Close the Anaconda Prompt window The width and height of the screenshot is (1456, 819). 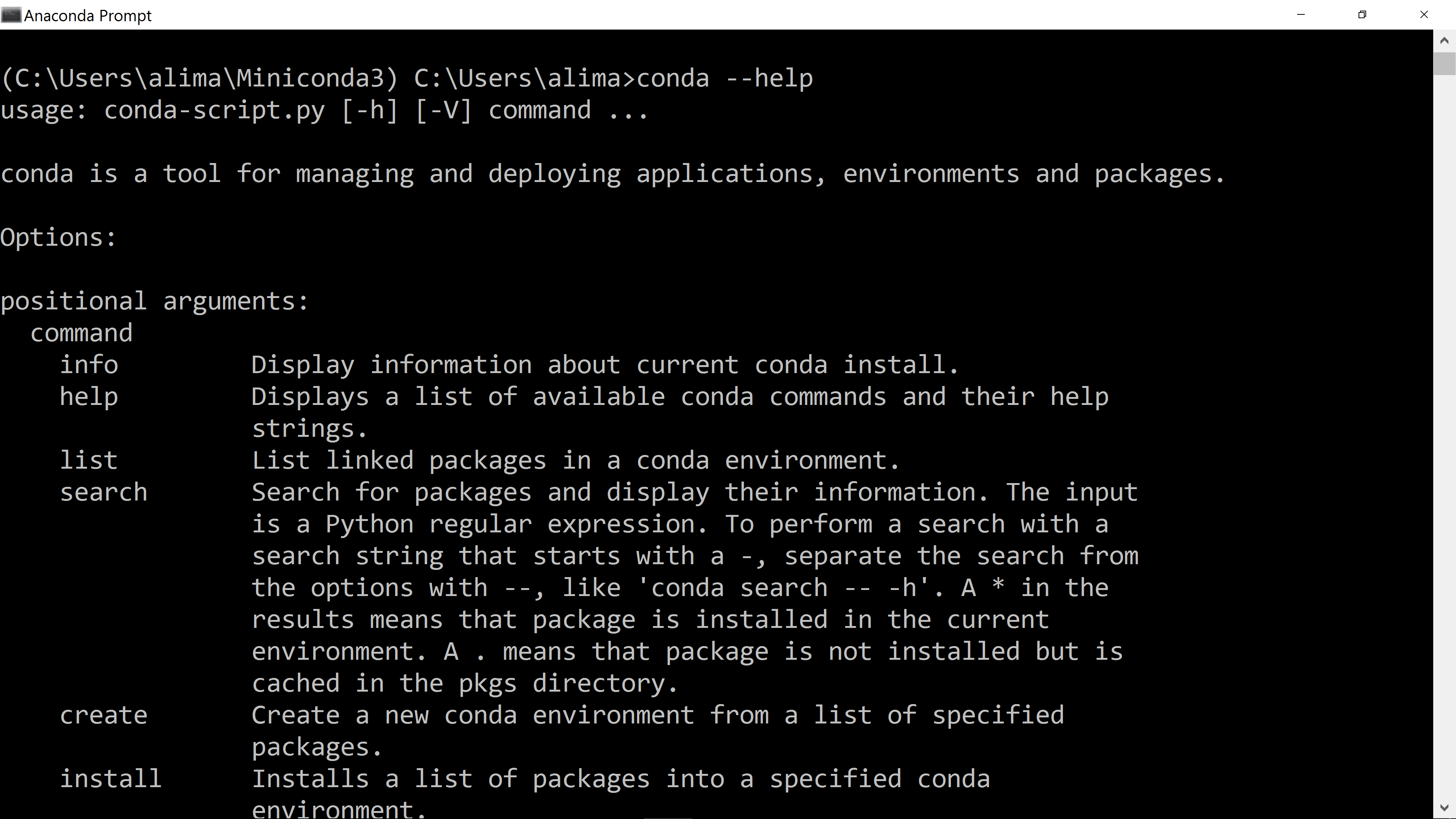coord(1425,15)
